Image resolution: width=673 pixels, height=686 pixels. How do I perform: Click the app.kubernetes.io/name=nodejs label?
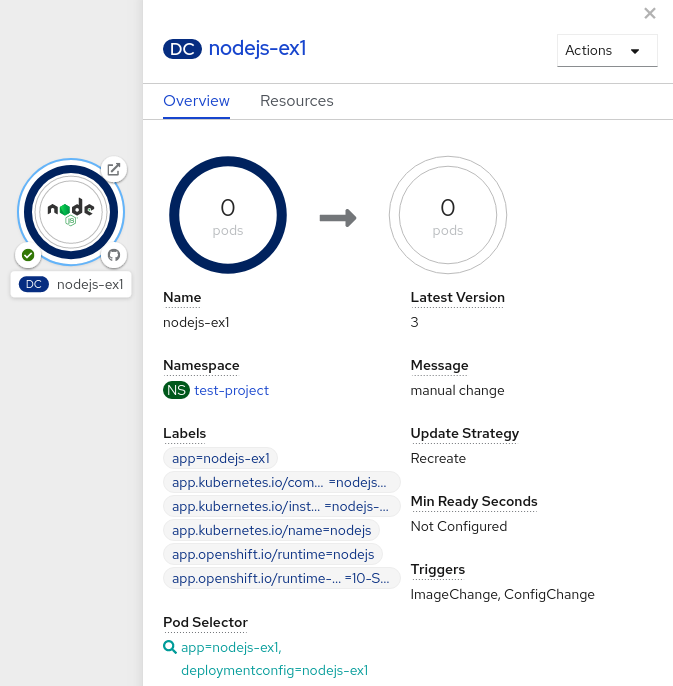point(271,530)
